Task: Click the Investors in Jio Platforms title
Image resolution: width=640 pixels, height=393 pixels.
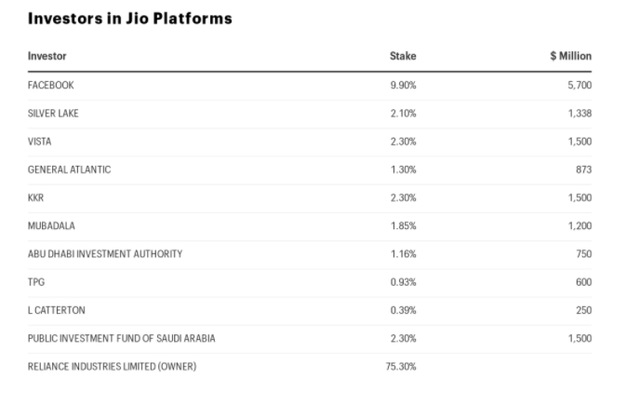Action: (x=130, y=19)
